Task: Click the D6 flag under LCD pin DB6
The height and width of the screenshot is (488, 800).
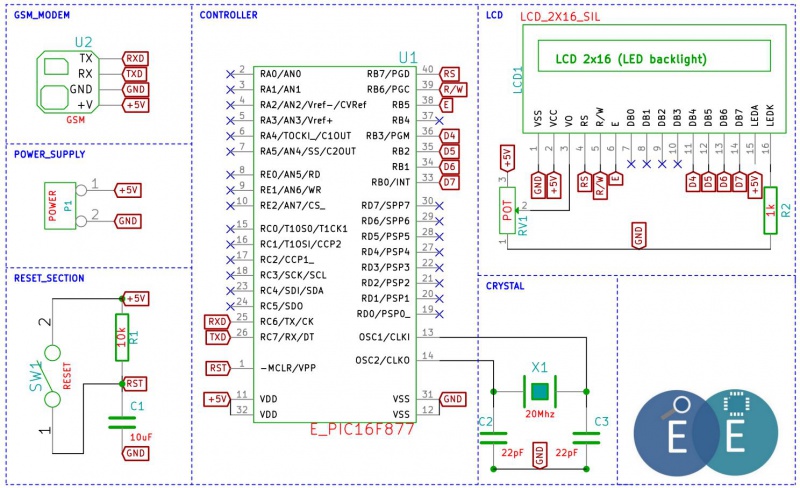Action: (x=724, y=182)
